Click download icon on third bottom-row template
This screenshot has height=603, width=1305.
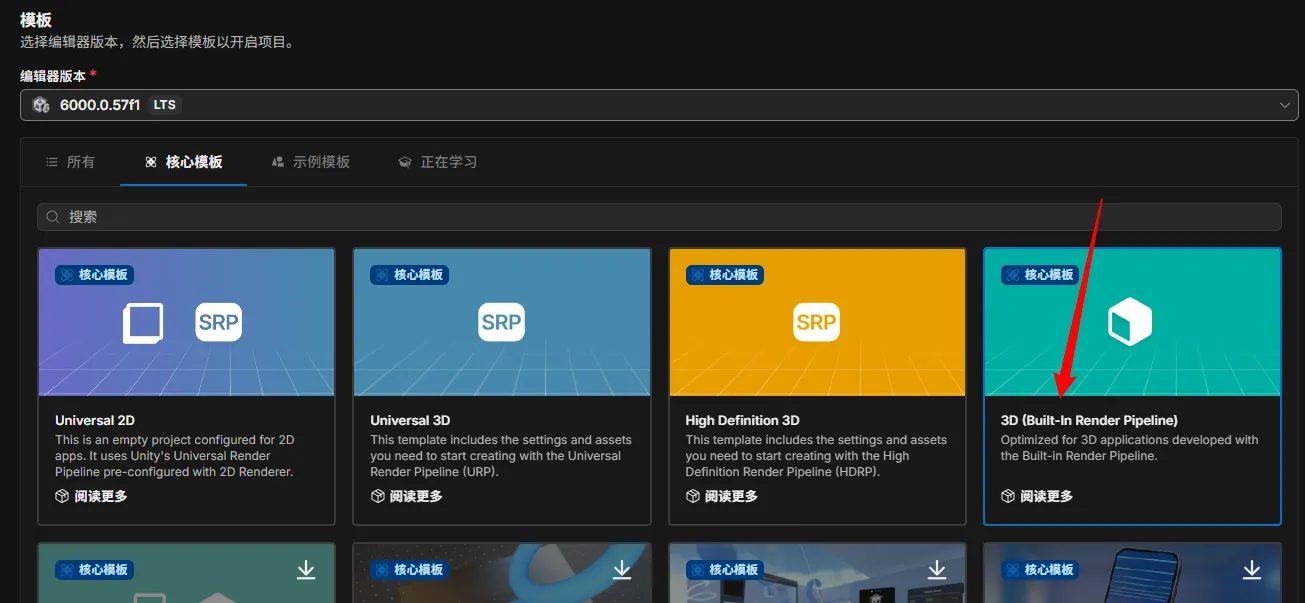[x=937, y=569]
